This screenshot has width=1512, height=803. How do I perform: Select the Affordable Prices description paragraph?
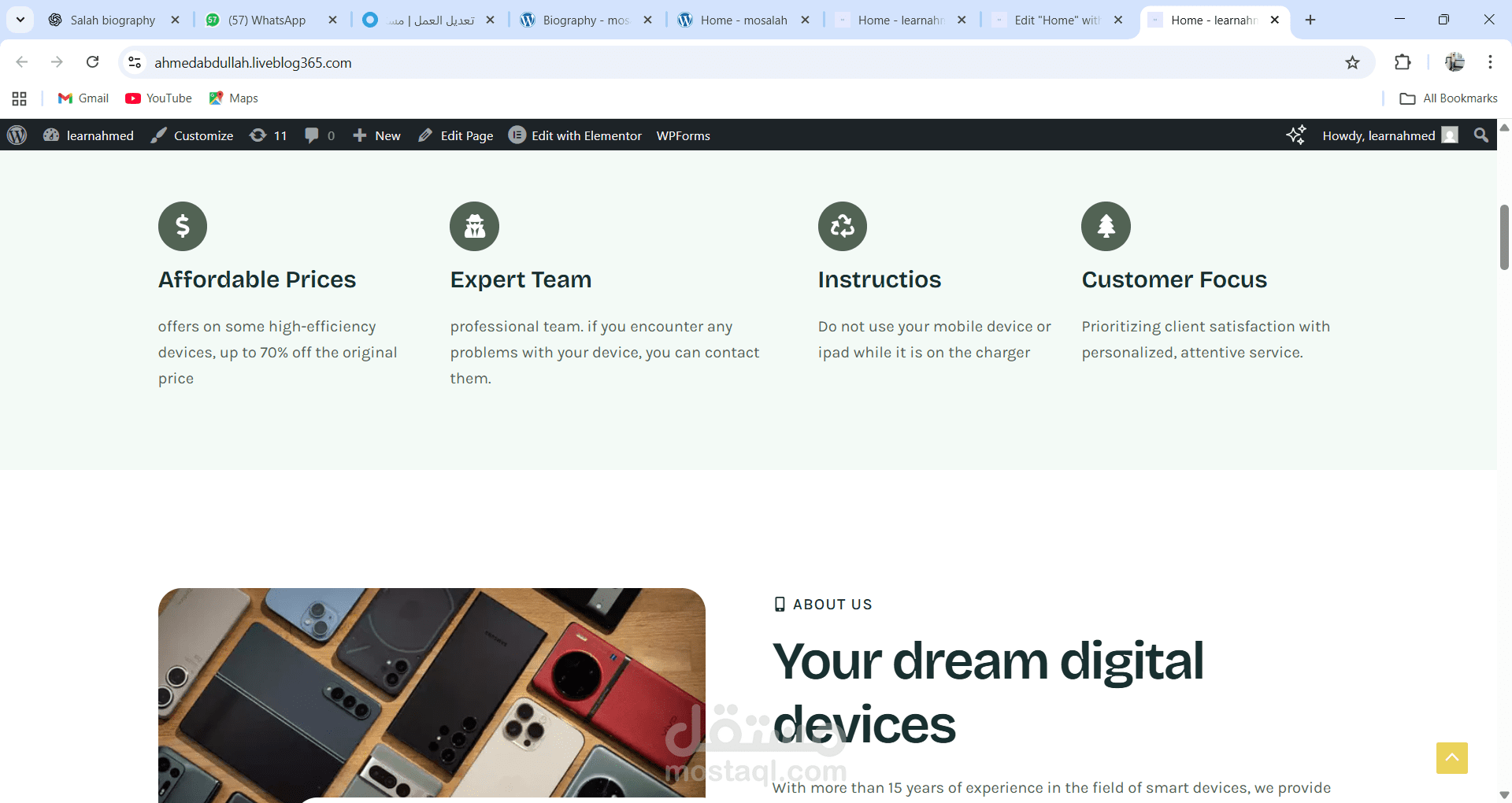point(277,353)
